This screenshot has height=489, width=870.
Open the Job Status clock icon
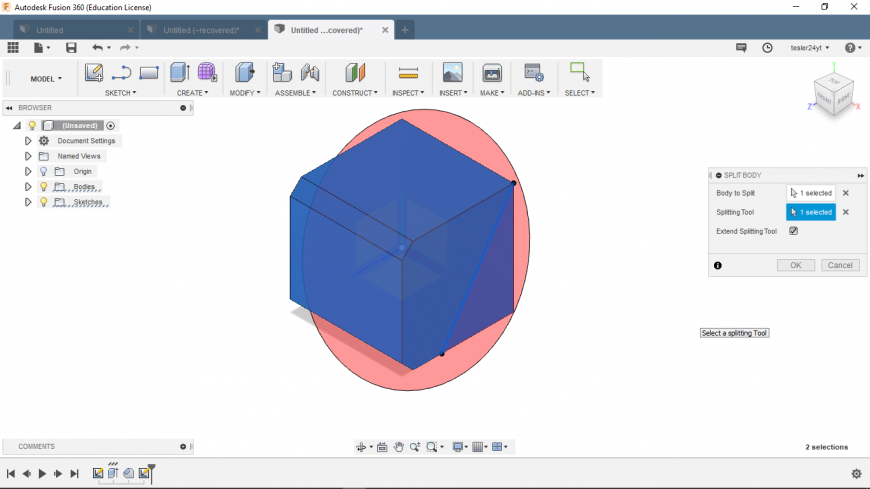[x=767, y=47]
